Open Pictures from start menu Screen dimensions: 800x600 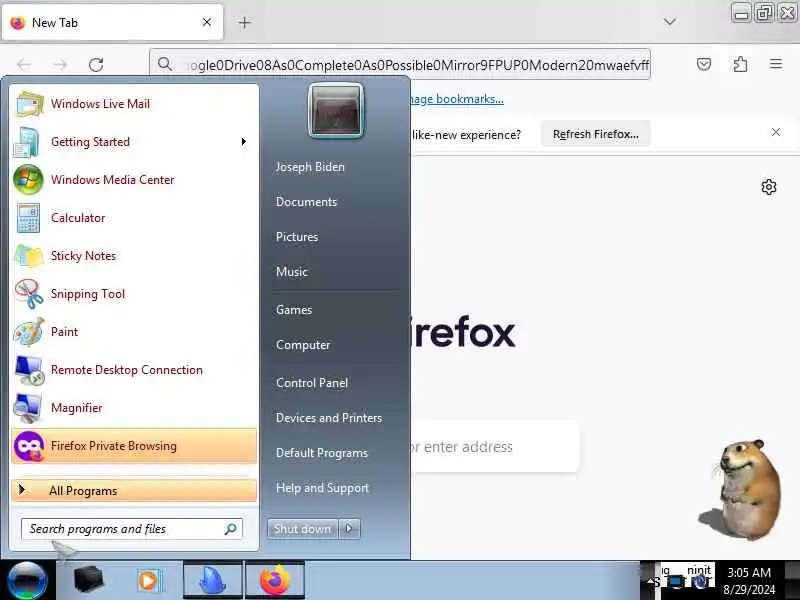297,237
